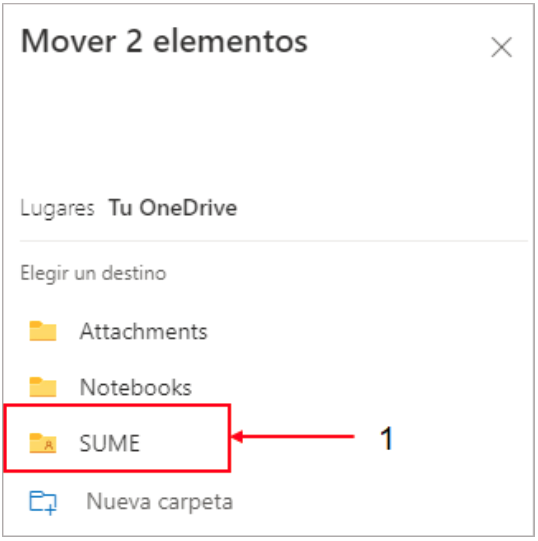Image resolution: width=538 pixels, height=541 pixels.
Task: Click the person badge on SUME folder
Action: [x=49, y=445]
